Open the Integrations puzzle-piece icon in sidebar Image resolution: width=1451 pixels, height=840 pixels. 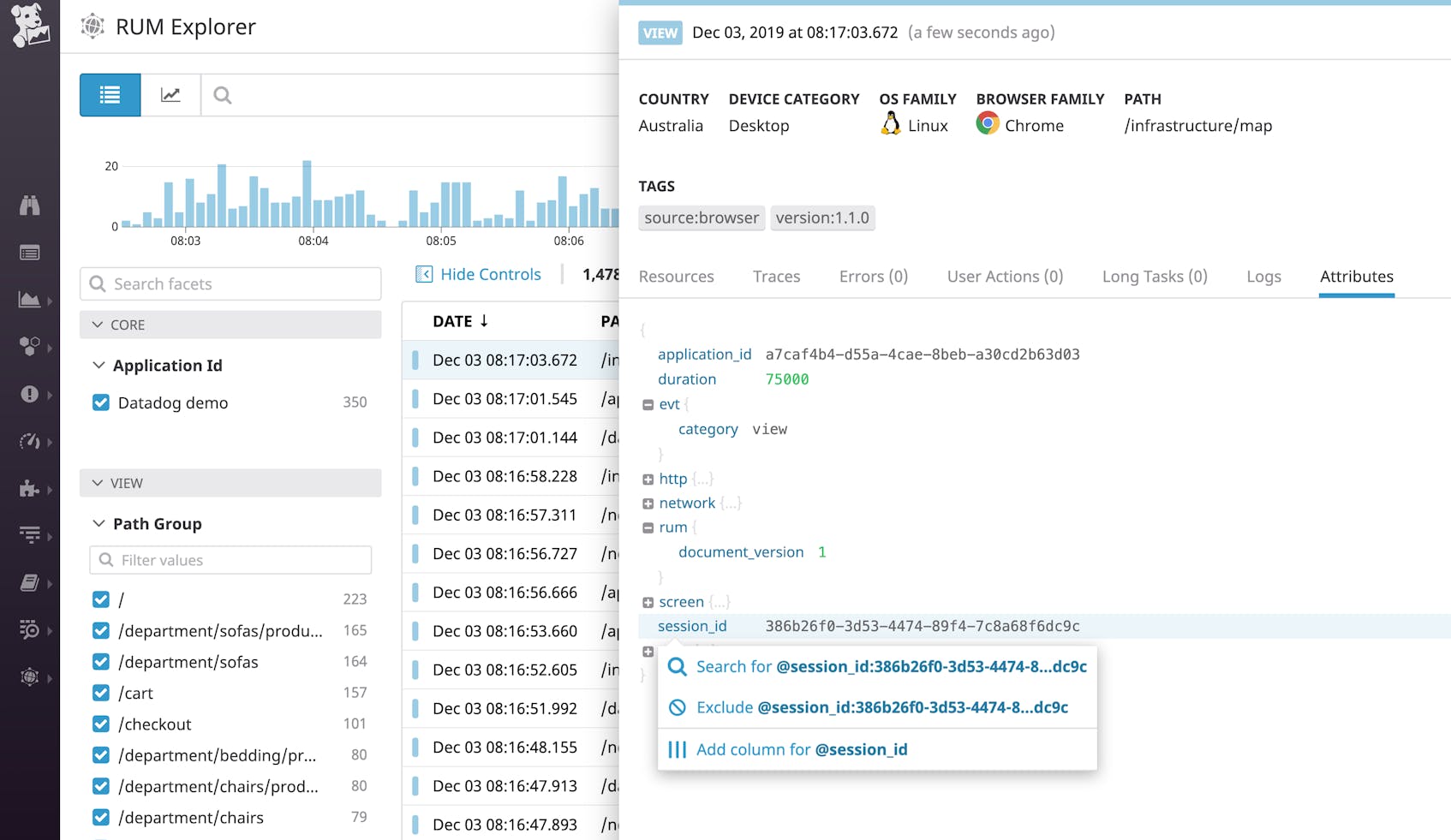(30, 489)
